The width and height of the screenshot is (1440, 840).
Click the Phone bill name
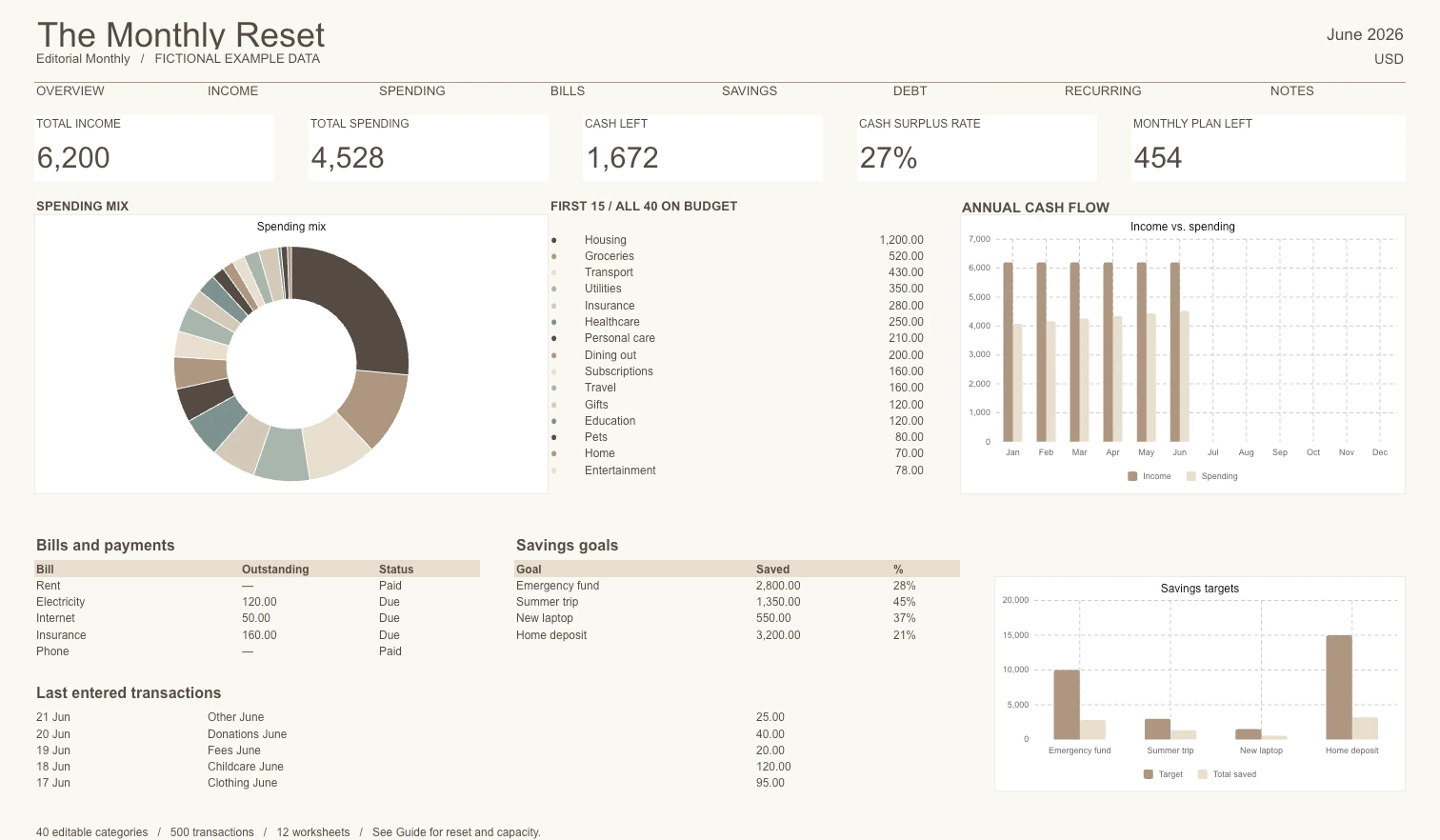tap(52, 651)
